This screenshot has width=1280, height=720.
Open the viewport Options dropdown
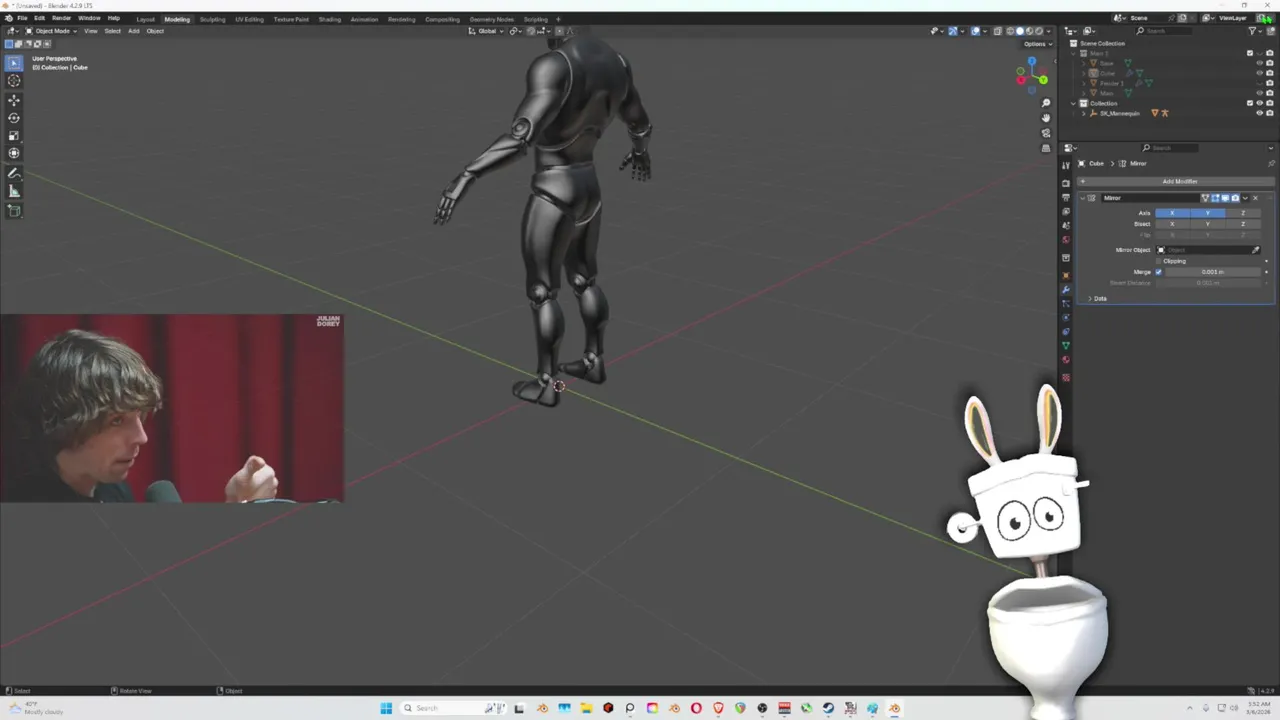click(1036, 44)
